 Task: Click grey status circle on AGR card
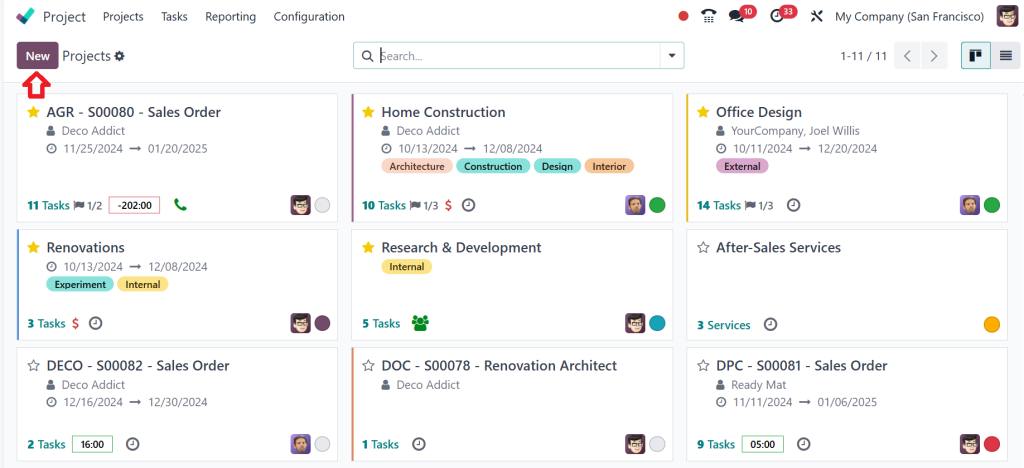[x=322, y=205]
